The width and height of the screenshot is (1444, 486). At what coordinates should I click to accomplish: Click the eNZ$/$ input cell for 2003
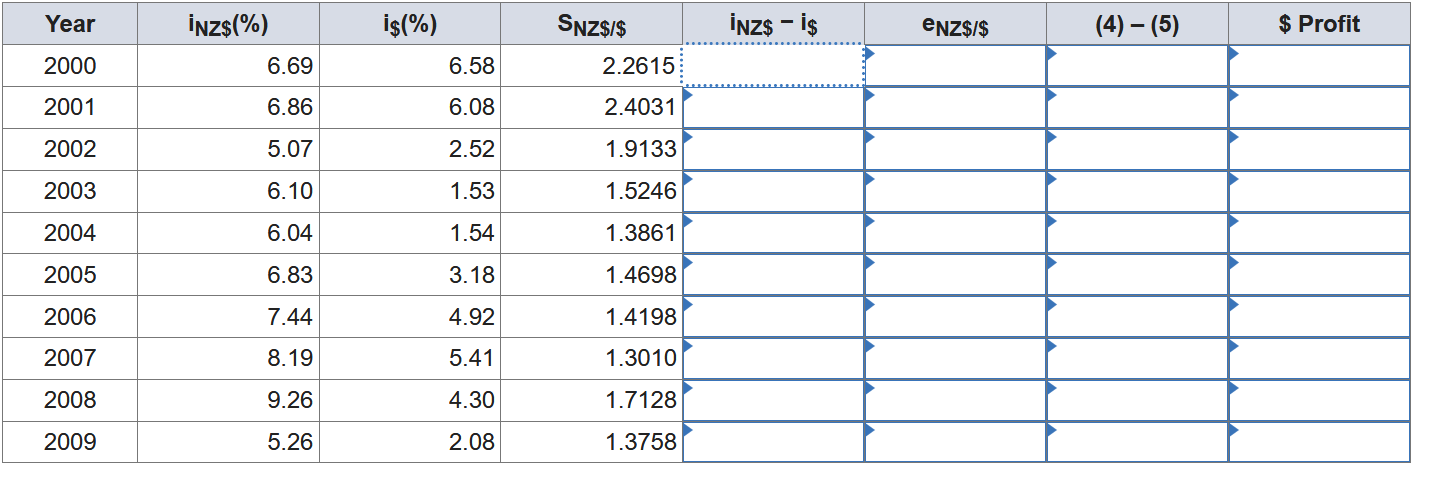click(x=955, y=191)
